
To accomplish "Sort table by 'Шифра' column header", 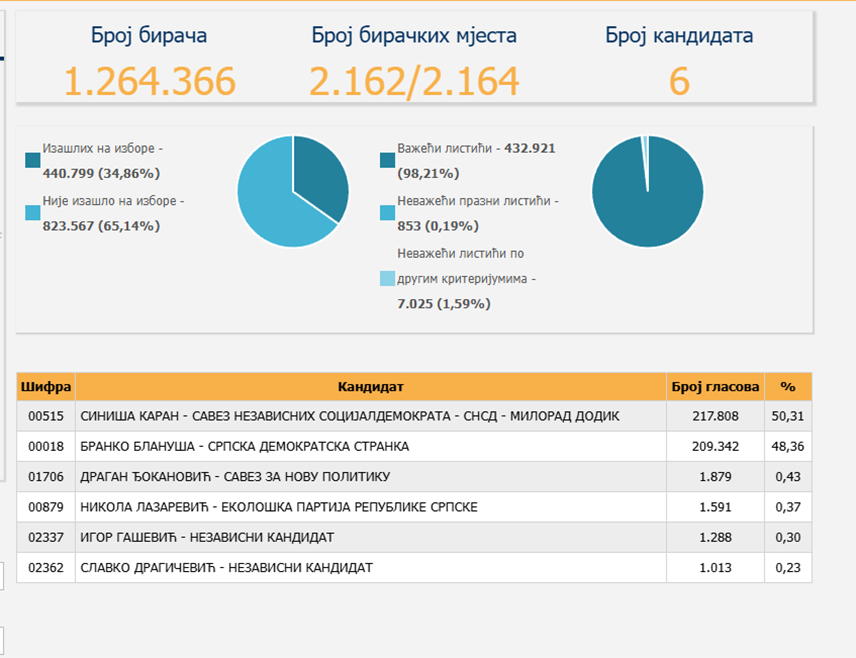I will click(46, 386).
